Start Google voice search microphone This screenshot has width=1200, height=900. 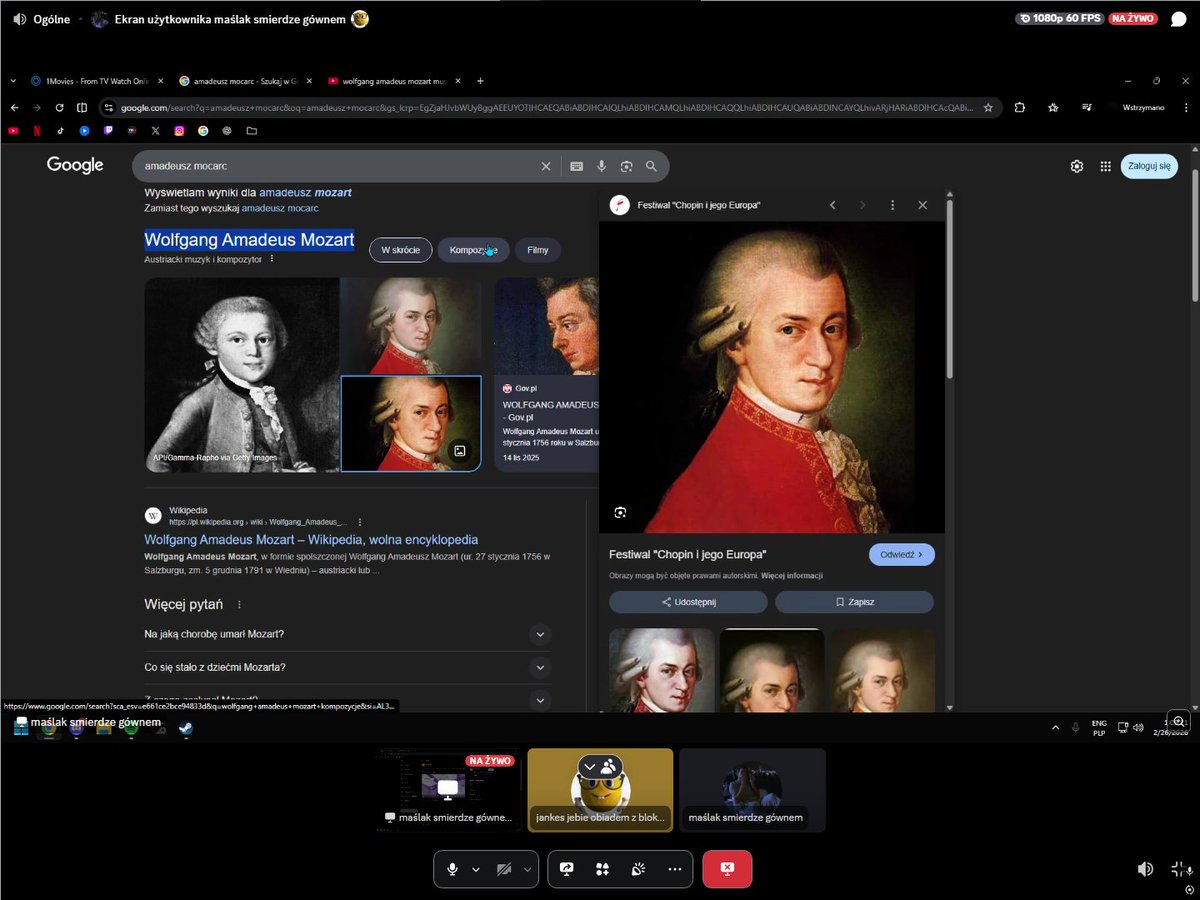602,166
